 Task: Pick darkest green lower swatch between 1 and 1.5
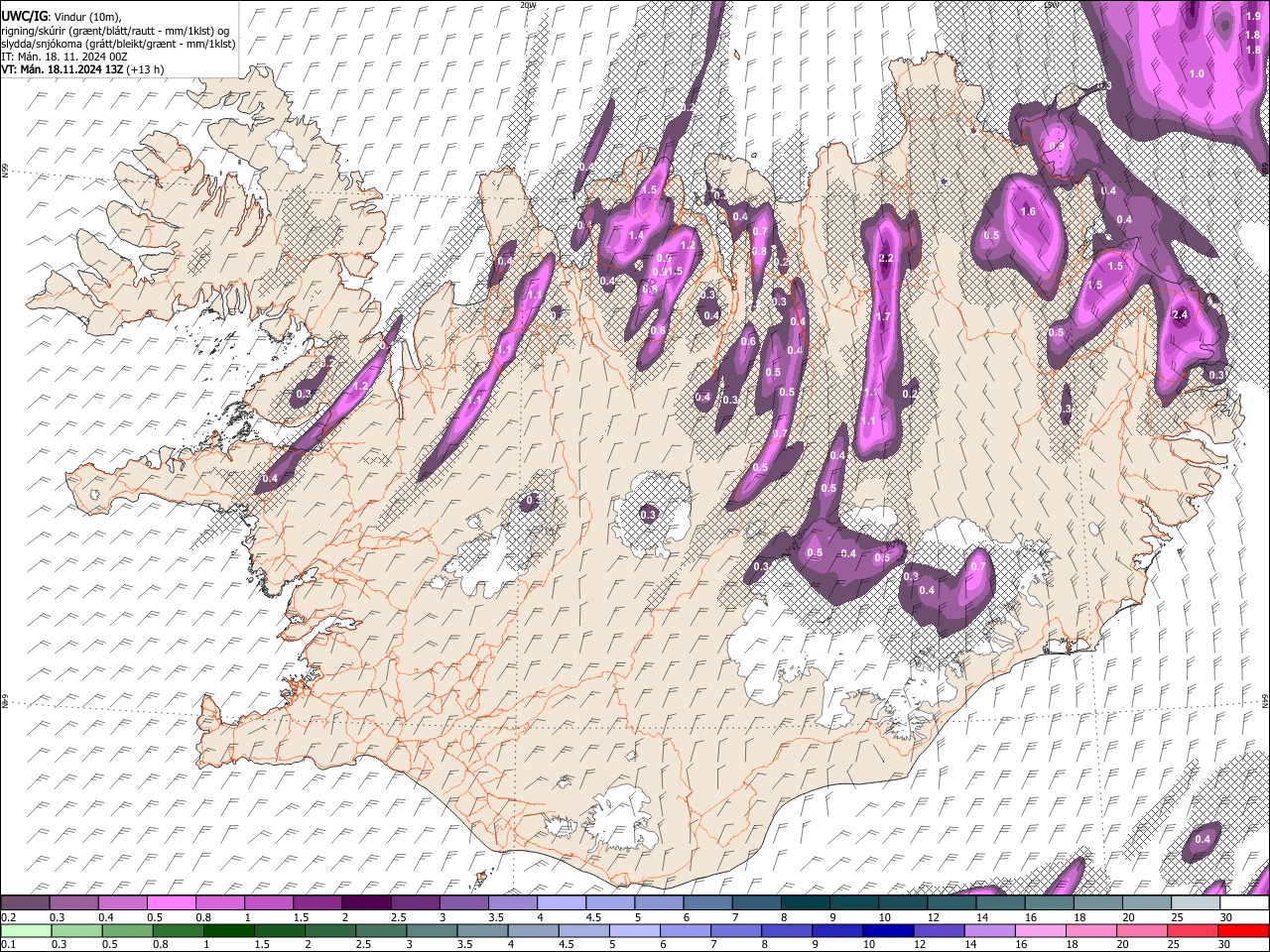pos(229,930)
